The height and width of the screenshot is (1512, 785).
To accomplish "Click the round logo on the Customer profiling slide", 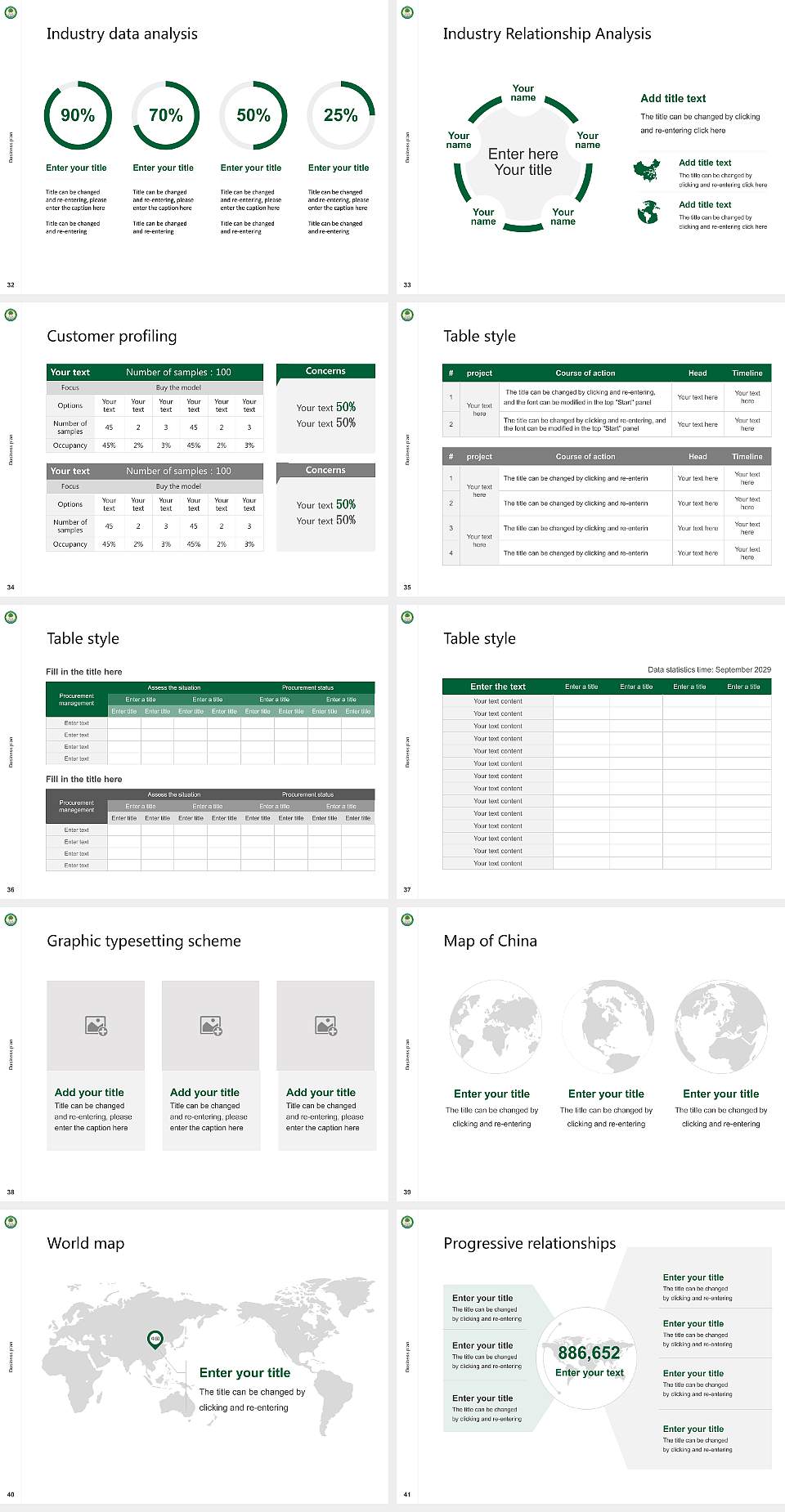I will 11,315.
